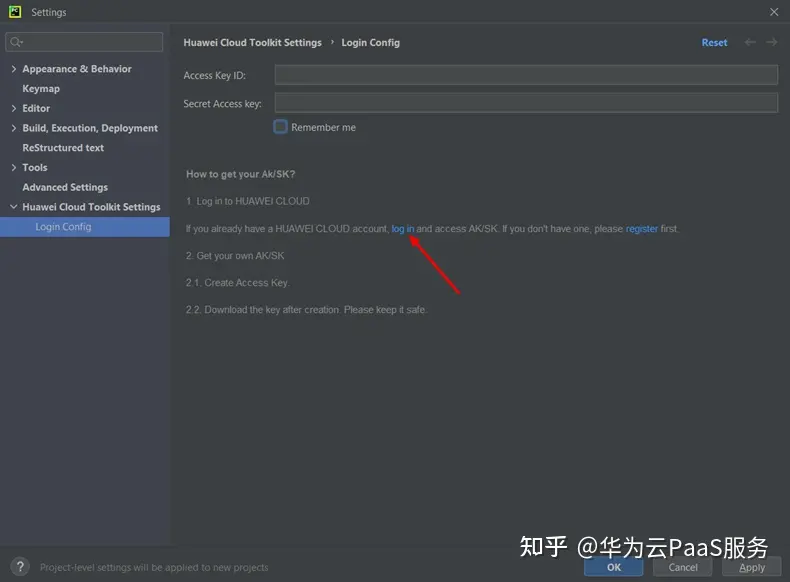Click the forward navigation arrow icon
The image size is (790, 582).
click(771, 42)
